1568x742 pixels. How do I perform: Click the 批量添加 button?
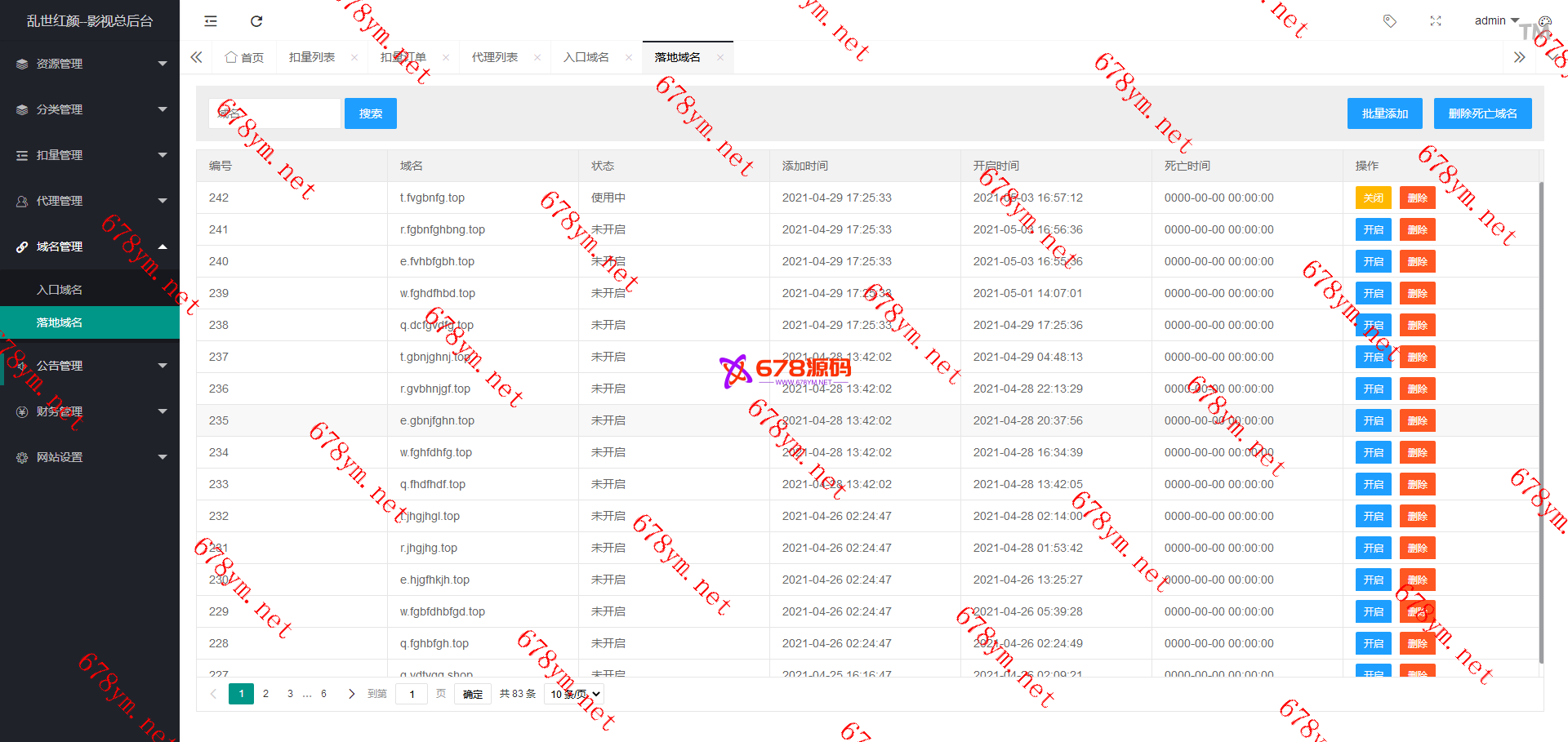(x=1384, y=113)
